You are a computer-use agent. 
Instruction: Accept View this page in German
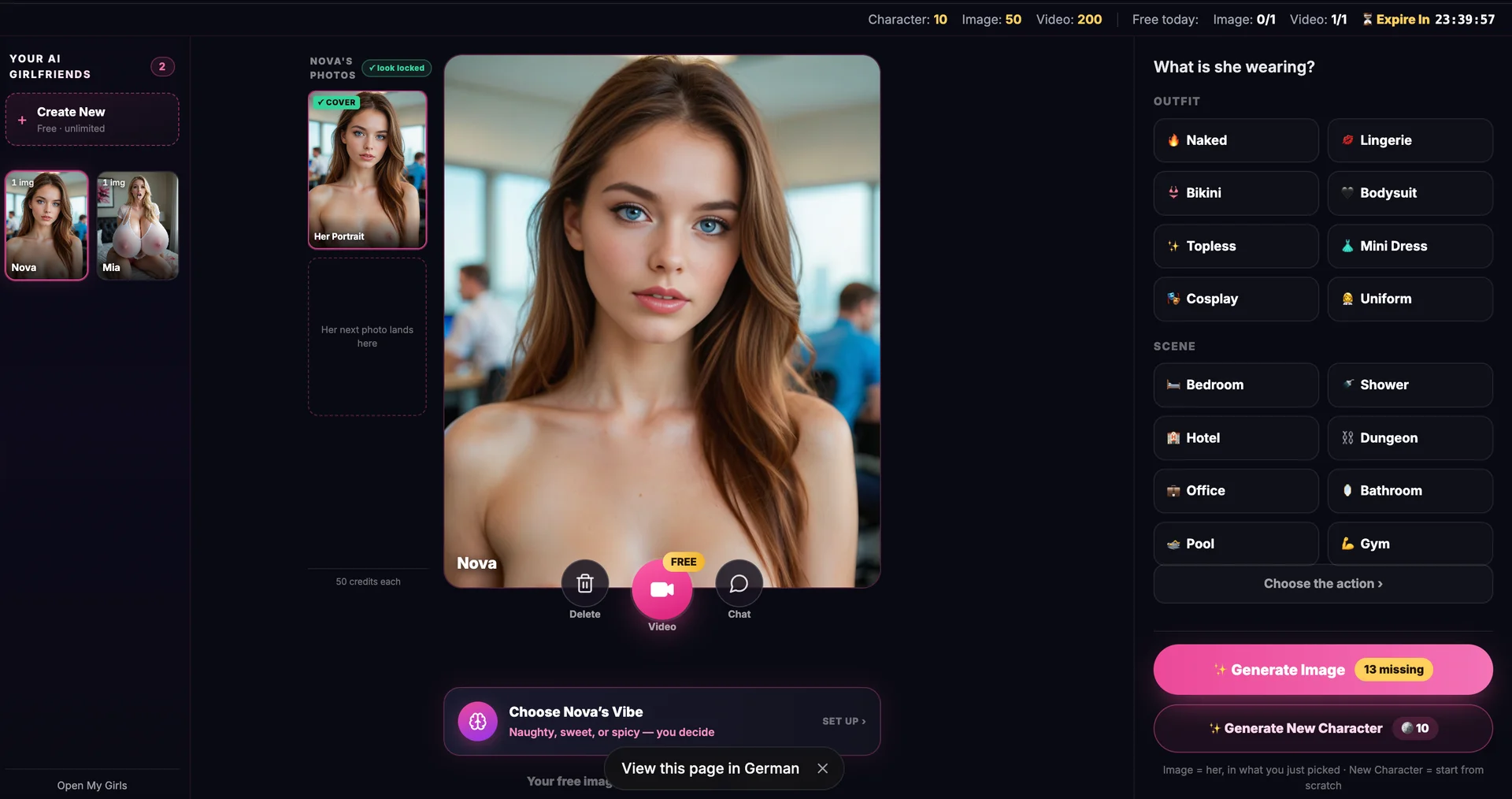(x=710, y=768)
